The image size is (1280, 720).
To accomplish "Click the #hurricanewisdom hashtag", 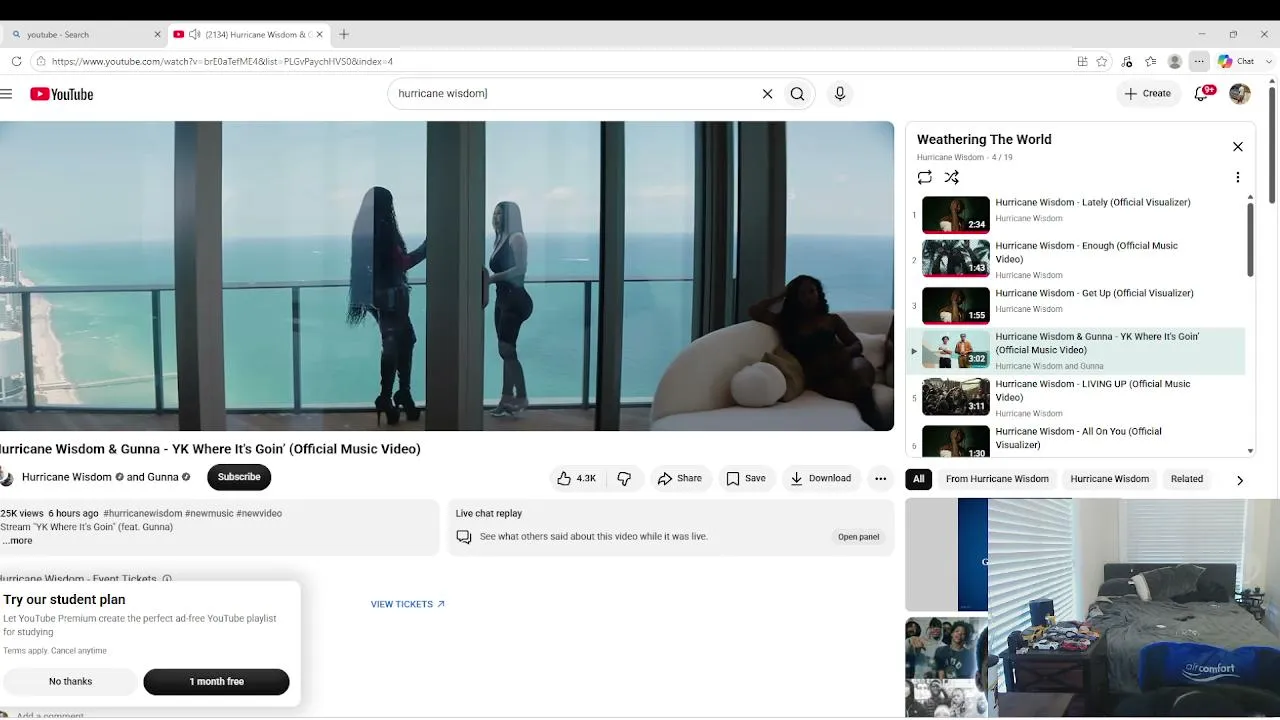I will point(143,513).
